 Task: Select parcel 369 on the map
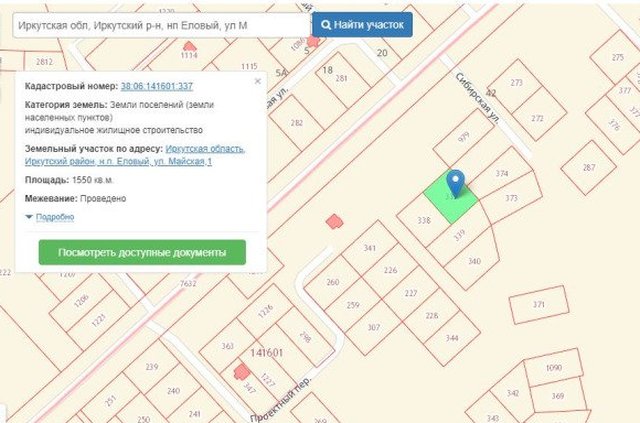click(558, 396)
